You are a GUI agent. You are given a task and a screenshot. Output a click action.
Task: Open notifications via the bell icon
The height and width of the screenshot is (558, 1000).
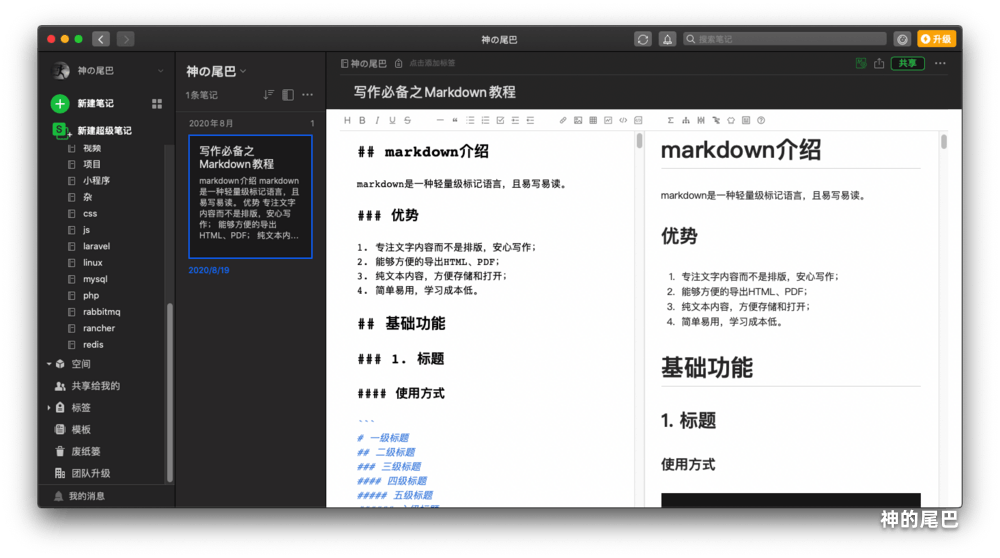click(x=667, y=39)
